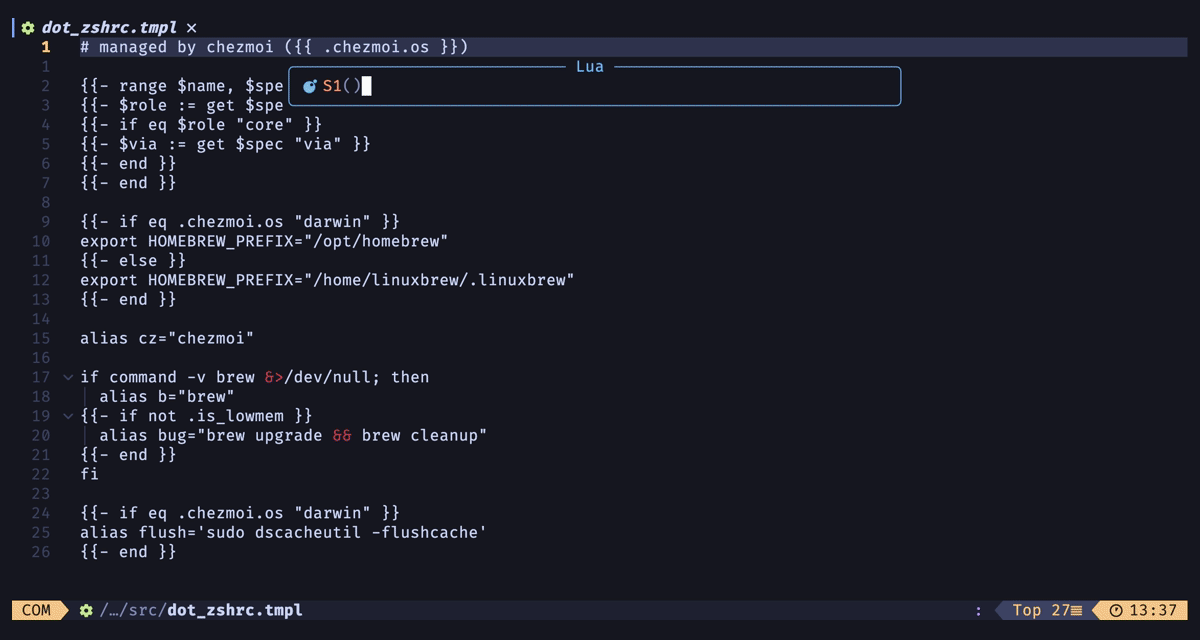
Task: Click the red && operator on line 20
Action: (x=342, y=435)
